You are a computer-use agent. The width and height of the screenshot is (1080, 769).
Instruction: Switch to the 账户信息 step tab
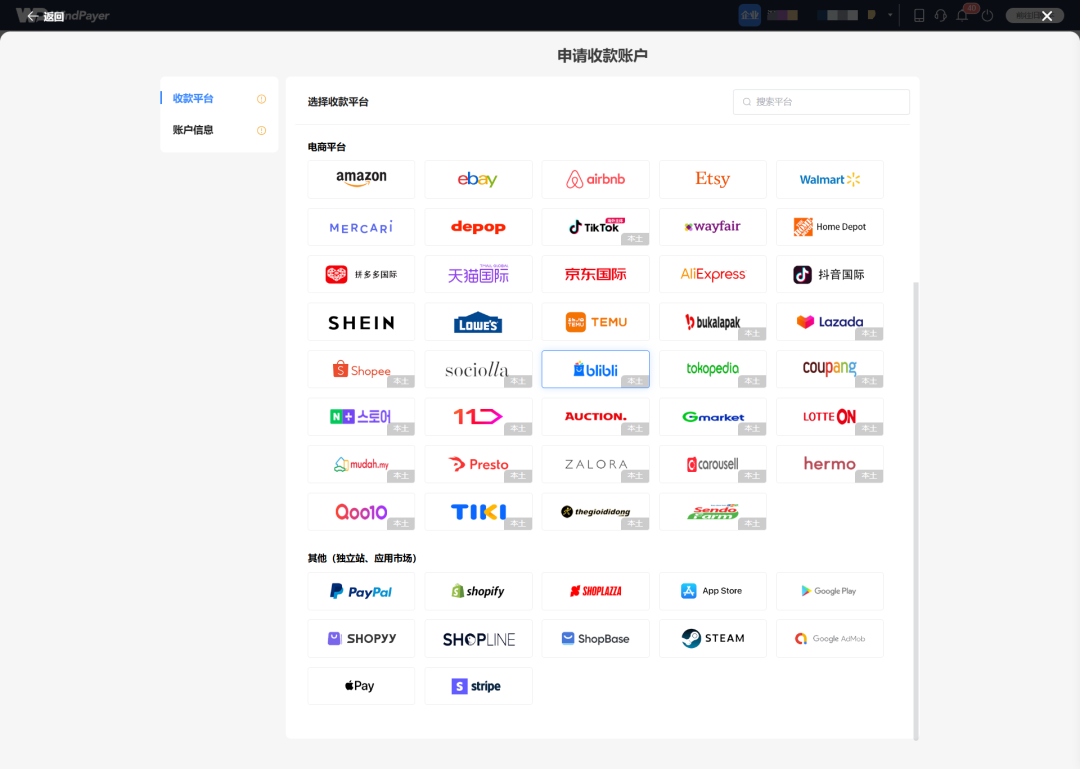tap(219, 130)
